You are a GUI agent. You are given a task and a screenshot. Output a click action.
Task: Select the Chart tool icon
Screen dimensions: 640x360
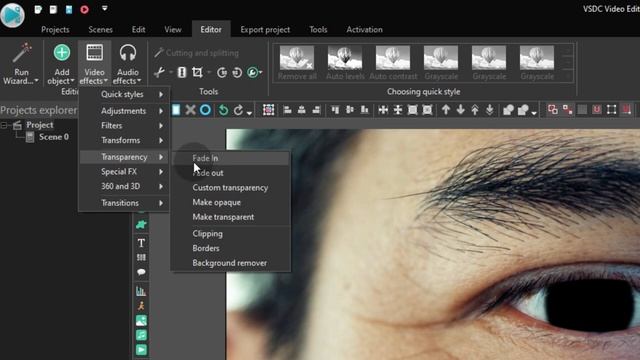(x=141, y=291)
